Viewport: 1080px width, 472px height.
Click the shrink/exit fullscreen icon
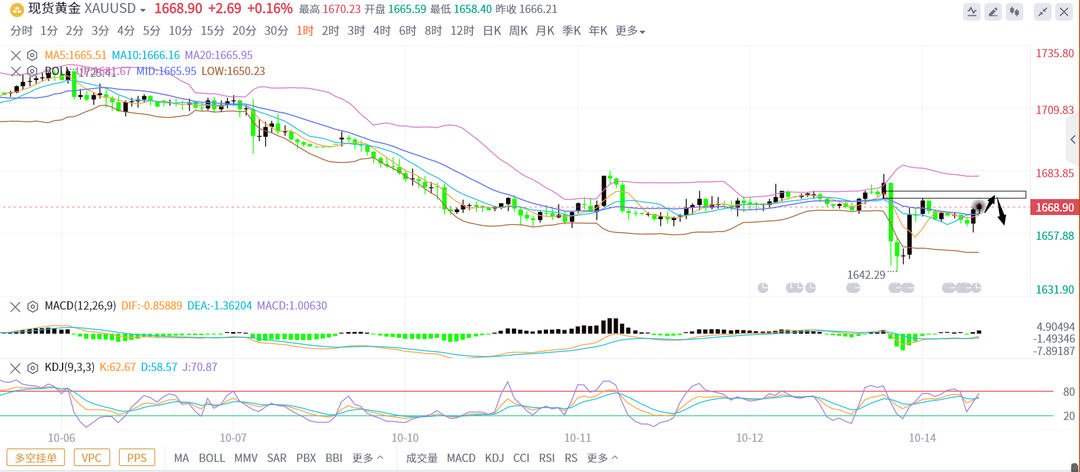point(1043,12)
